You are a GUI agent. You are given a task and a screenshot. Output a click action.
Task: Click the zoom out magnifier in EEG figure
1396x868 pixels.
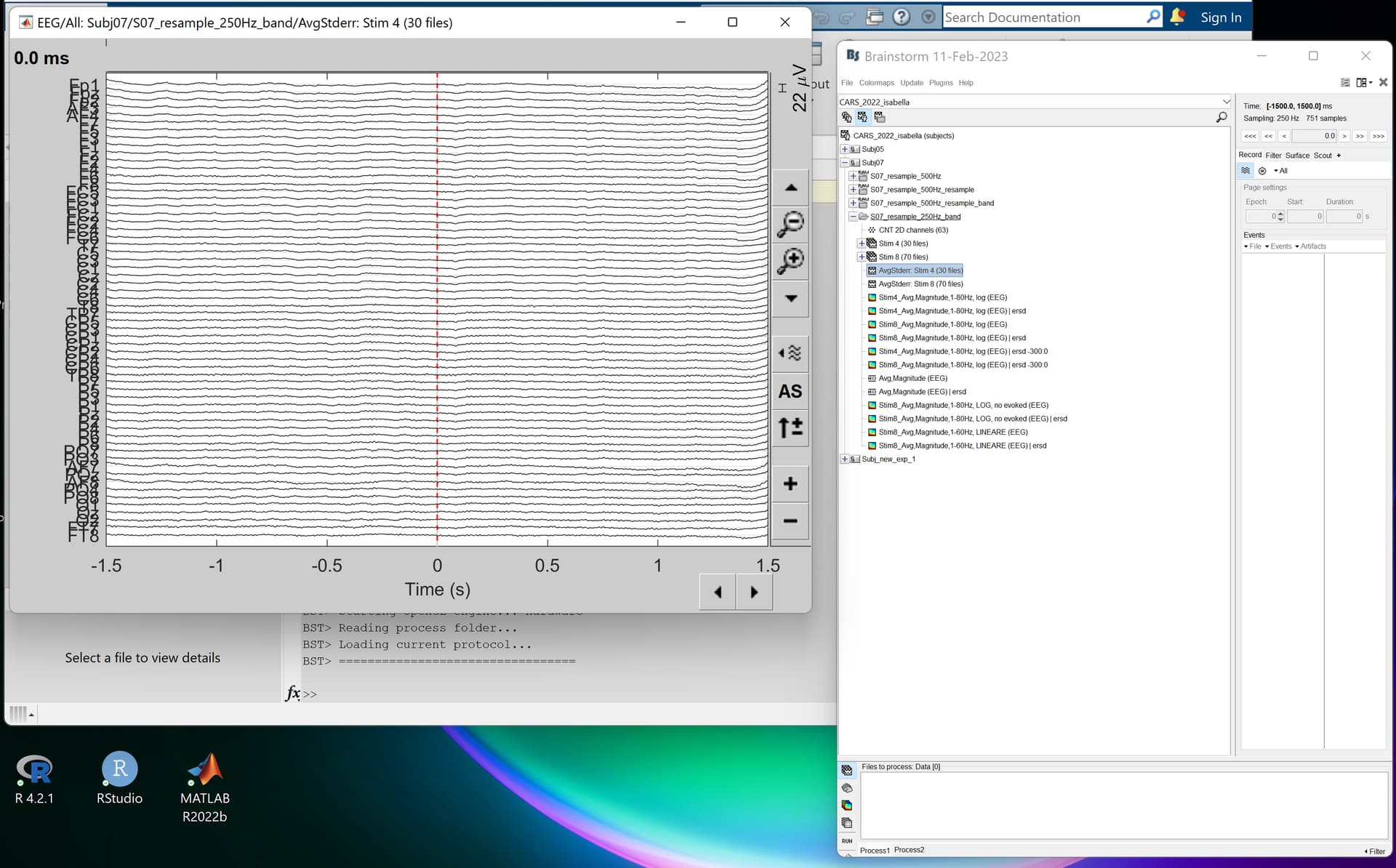tap(790, 223)
